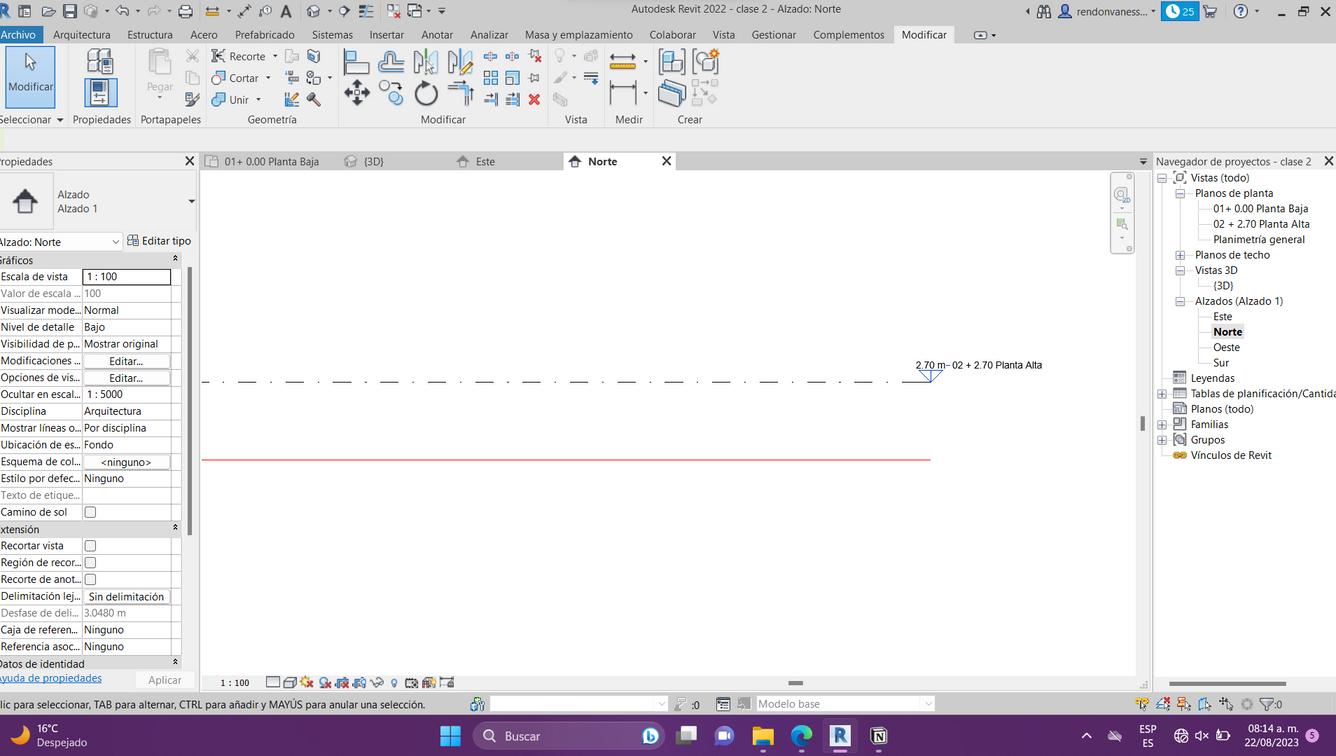
Task: Click the Sin delimitación button
Action: [126, 597]
